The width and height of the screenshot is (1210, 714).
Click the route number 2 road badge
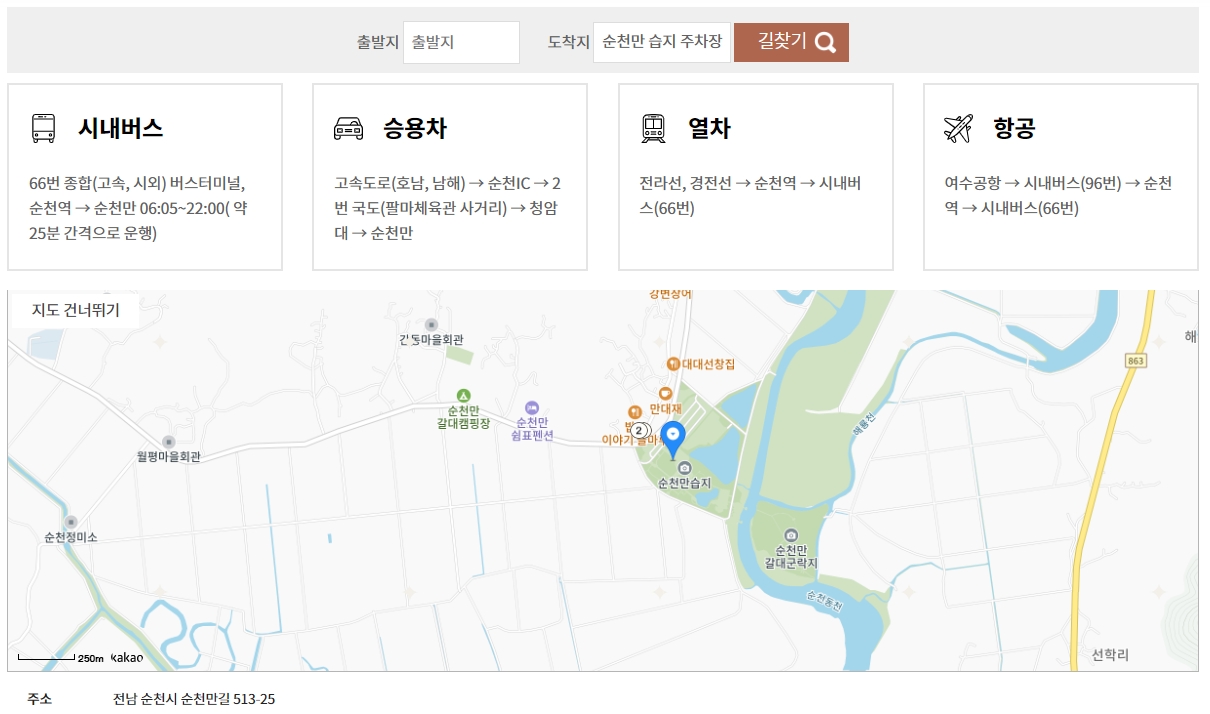(637, 431)
